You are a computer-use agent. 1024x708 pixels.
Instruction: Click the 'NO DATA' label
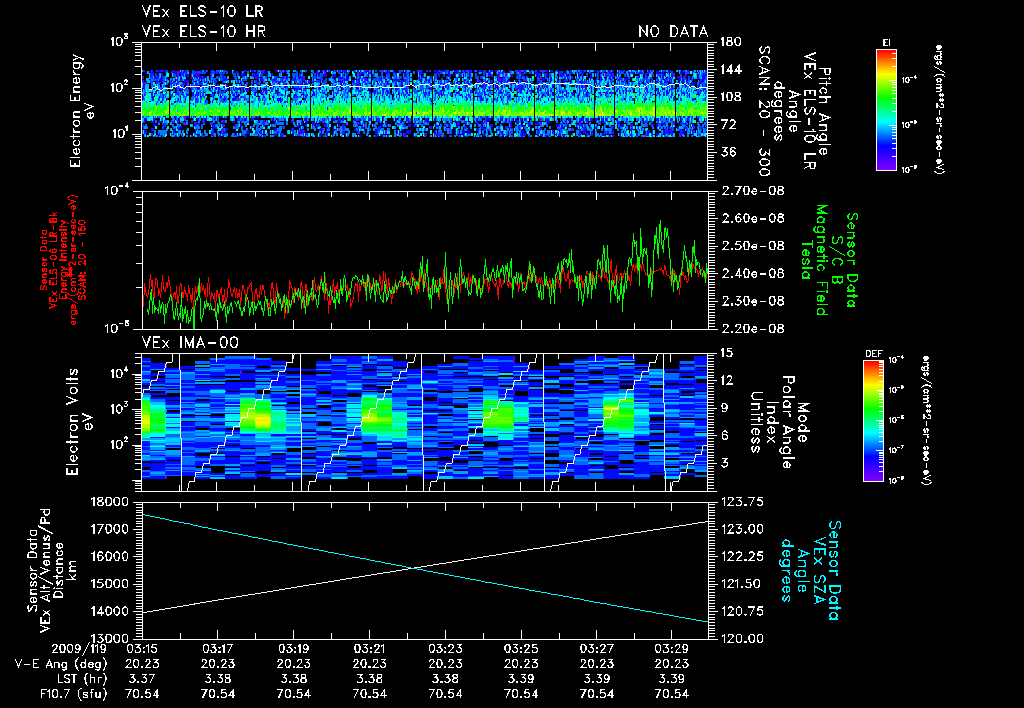673,31
